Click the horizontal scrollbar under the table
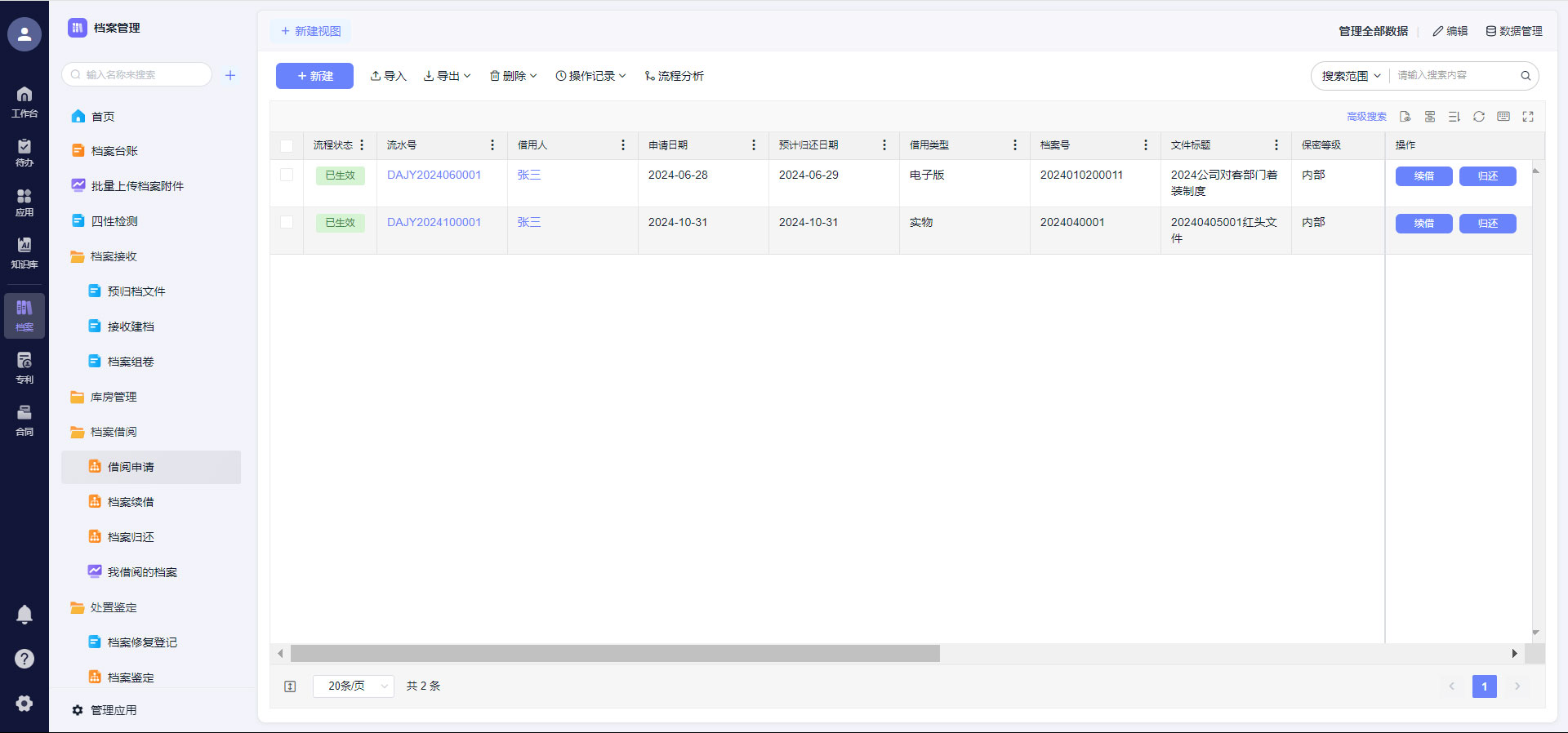Image resolution: width=1568 pixels, height=733 pixels. pos(615,654)
